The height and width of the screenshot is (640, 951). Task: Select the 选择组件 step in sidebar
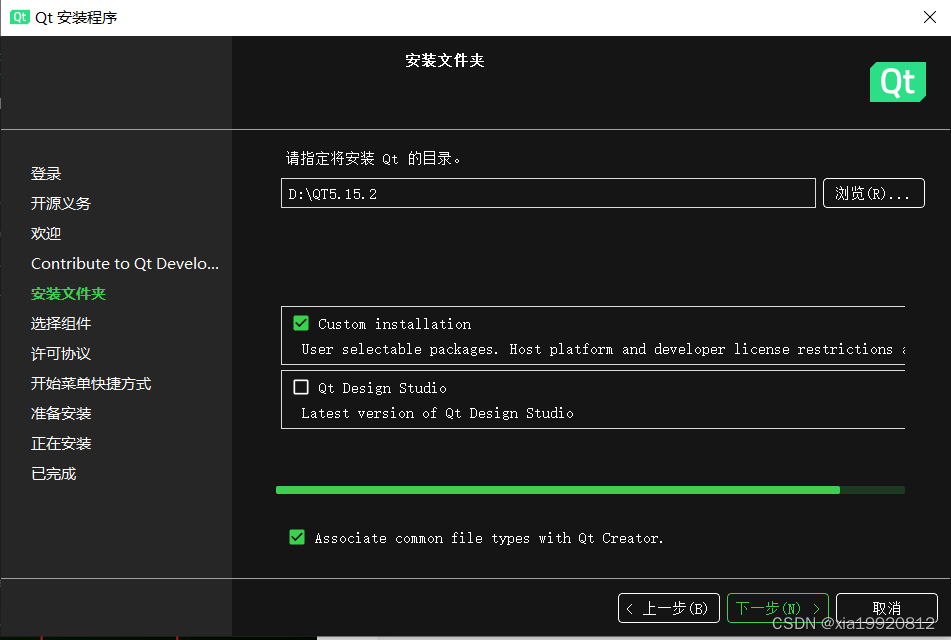click(61, 323)
